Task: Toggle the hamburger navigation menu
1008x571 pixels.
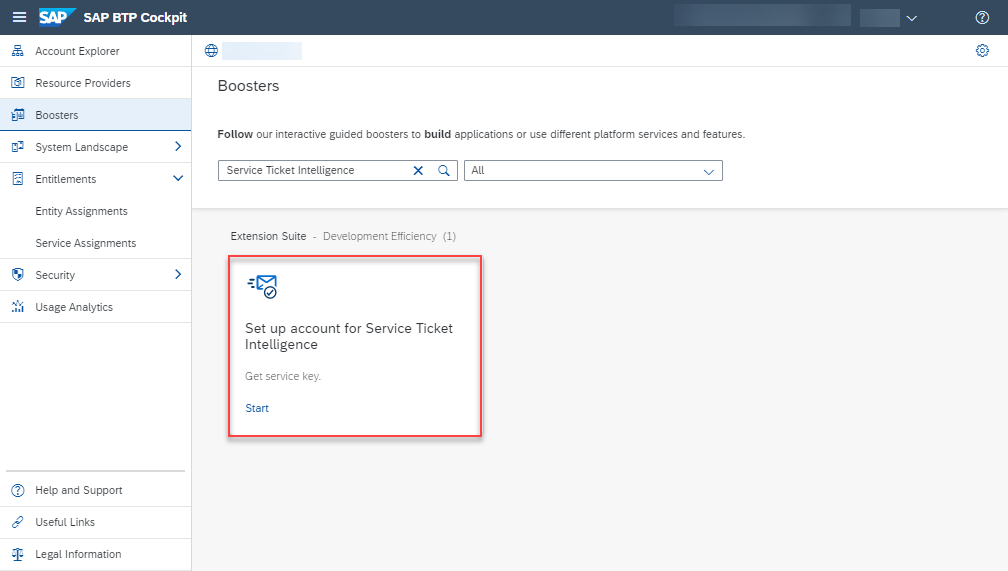Action: pyautogui.click(x=19, y=17)
